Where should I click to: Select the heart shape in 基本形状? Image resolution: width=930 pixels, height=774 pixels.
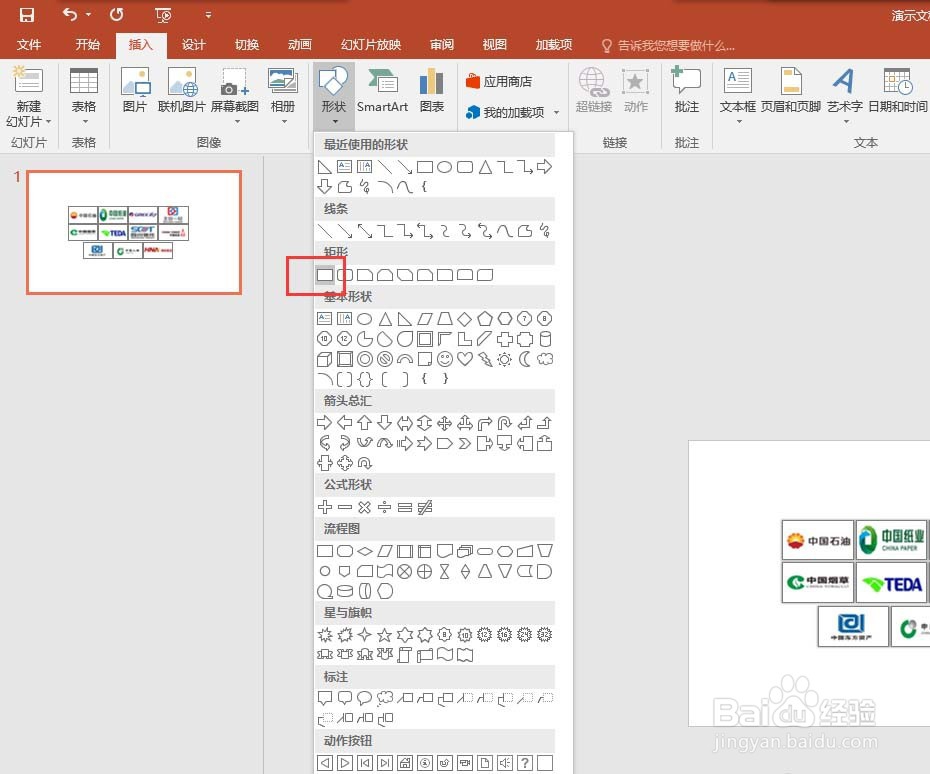464,359
